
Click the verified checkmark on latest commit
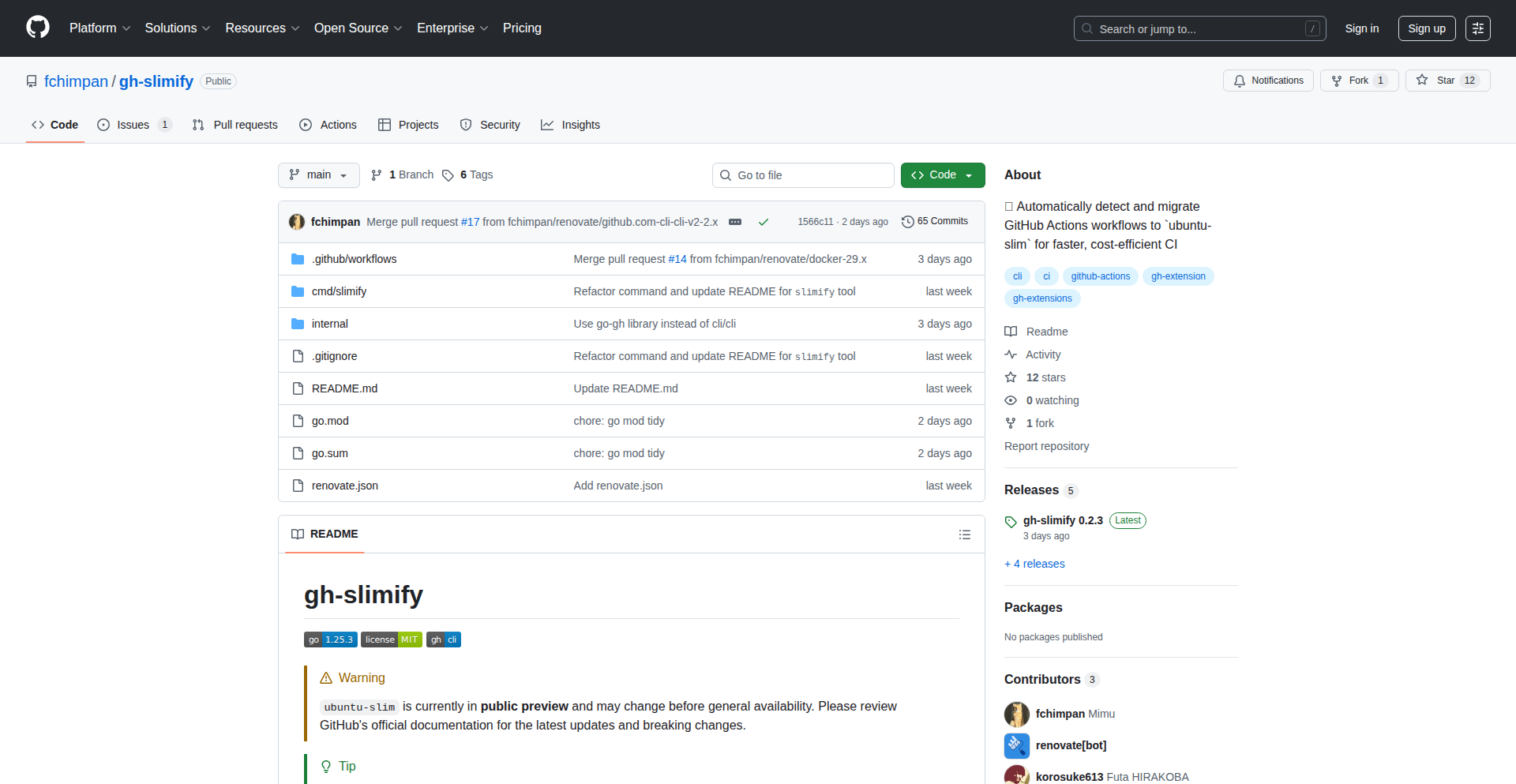763,222
